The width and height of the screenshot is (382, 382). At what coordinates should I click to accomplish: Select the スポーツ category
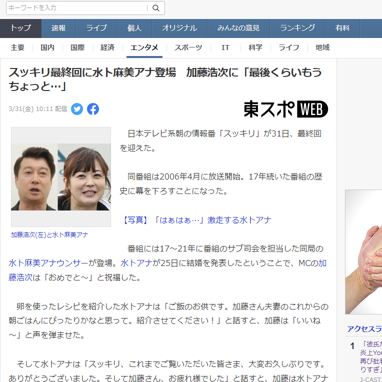tap(188, 48)
